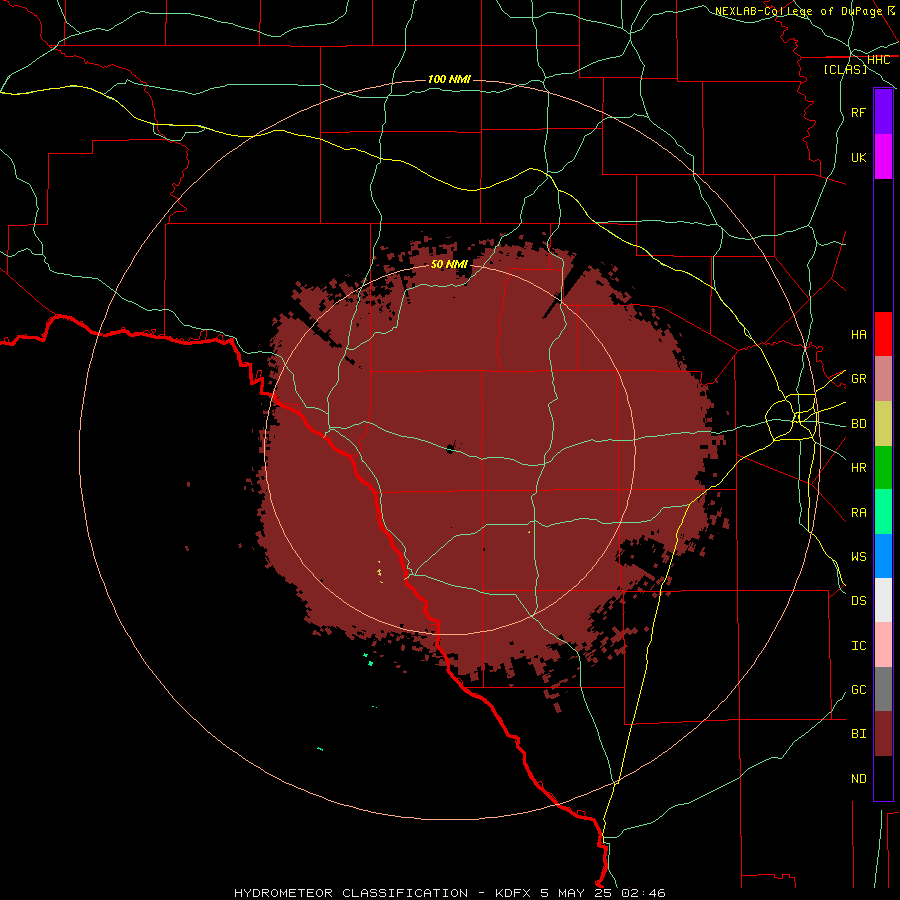Viewport: 900px width, 900px height.
Task: Click the 'IC' legend label
Action: coord(858,645)
